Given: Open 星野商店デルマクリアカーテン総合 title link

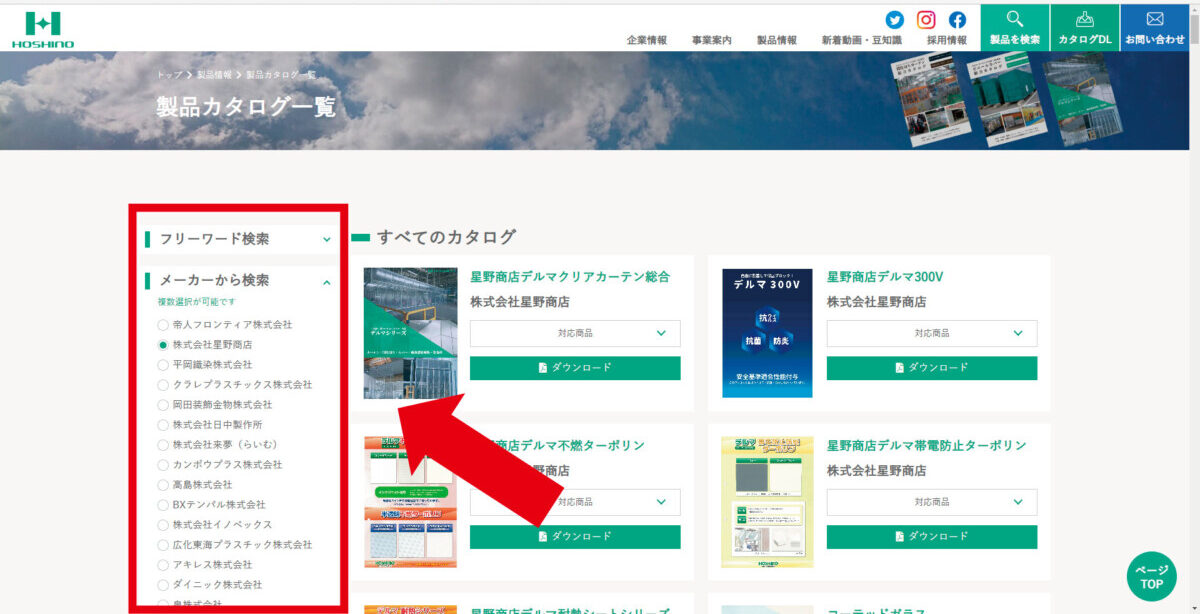Looking at the screenshot, I should click(x=570, y=277).
